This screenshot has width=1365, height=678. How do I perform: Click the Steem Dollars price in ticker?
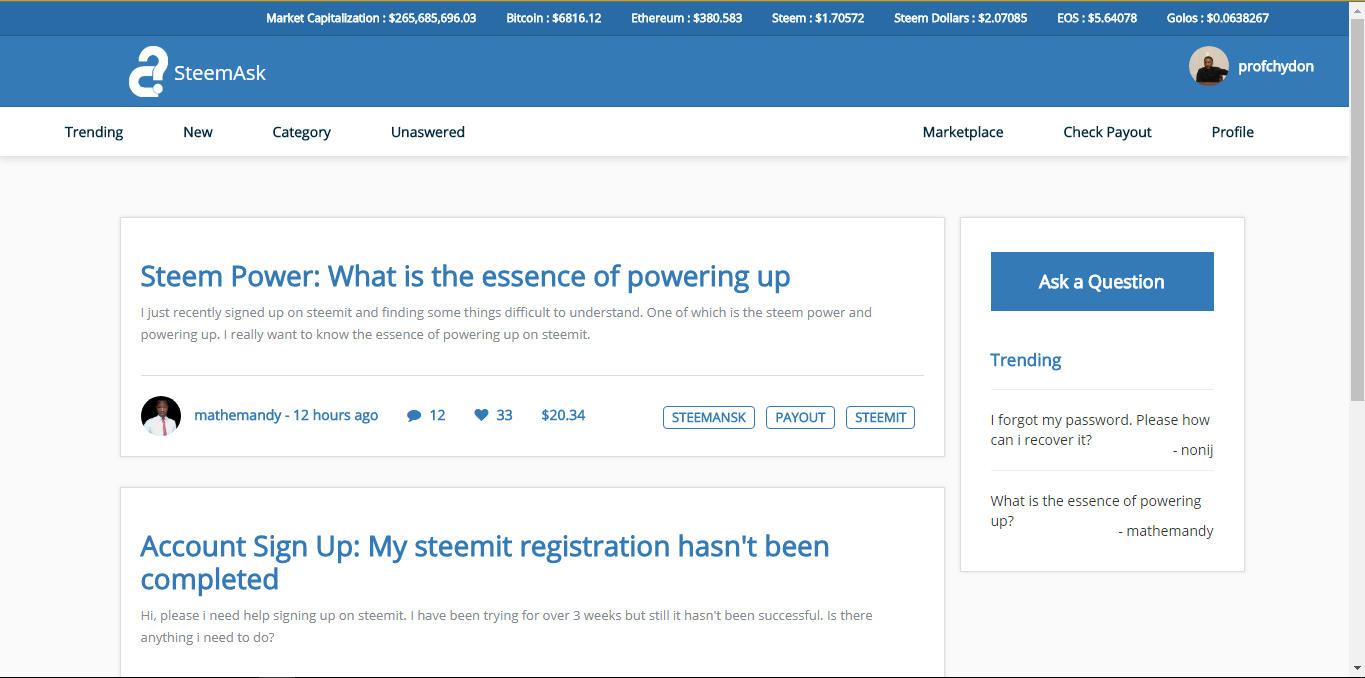point(960,18)
